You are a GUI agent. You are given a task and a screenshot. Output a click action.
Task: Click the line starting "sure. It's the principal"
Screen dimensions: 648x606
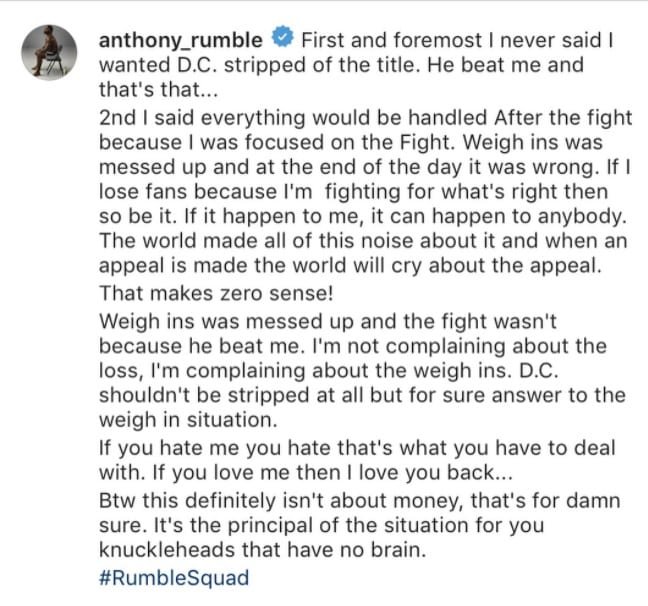pos(322,525)
